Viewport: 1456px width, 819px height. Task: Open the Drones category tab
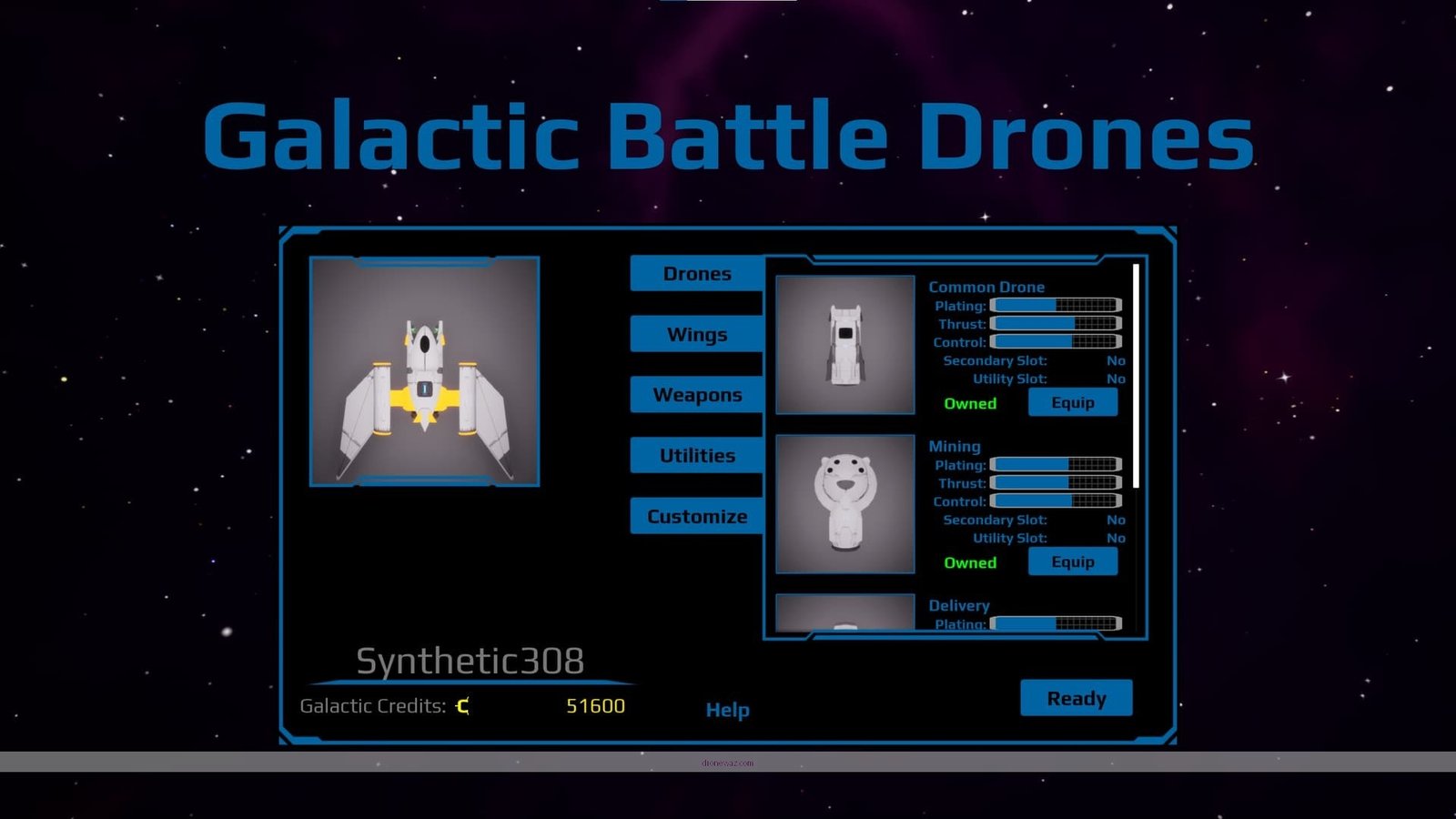pyautogui.click(x=696, y=273)
